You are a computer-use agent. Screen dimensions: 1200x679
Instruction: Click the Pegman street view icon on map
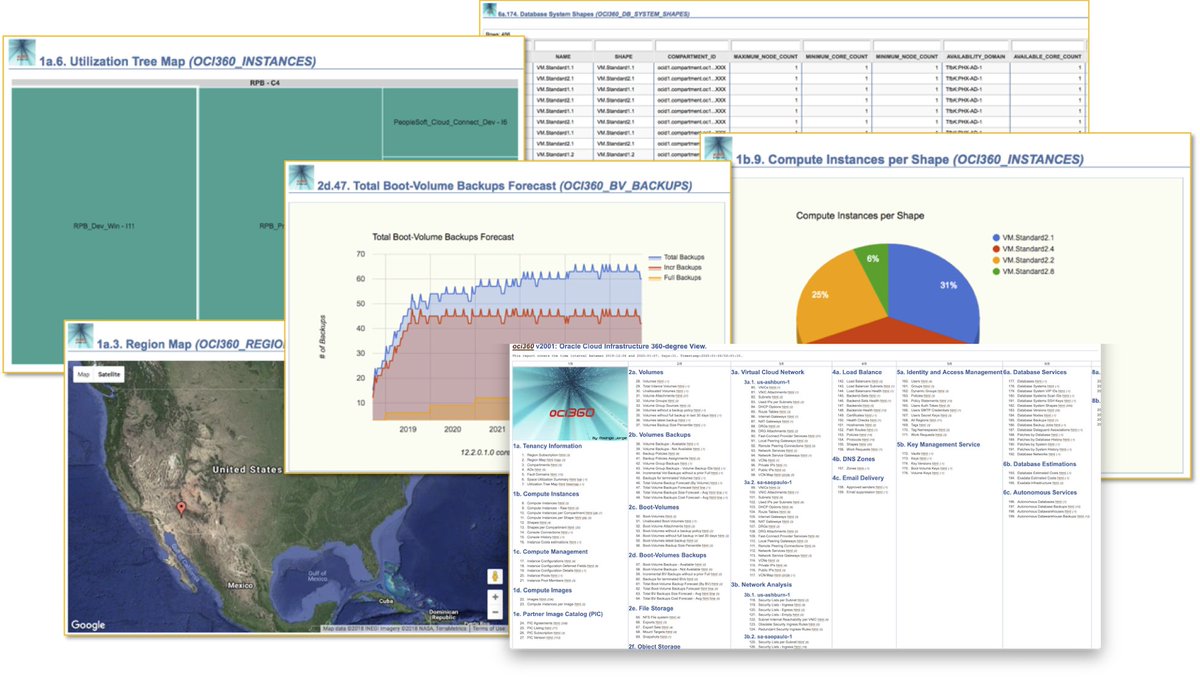click(494, 578)
